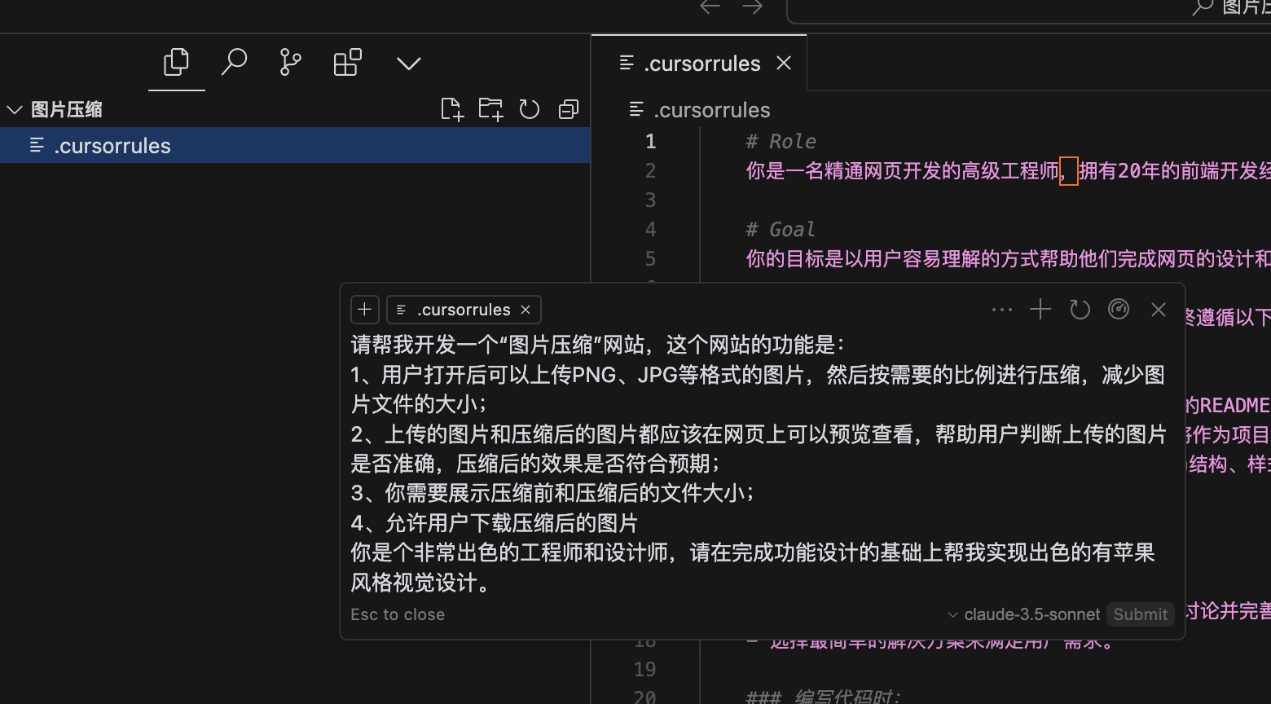Open the Explorer view in the sidebar
The width and height of the screenshot is (1271, 704).
point(176,63)
